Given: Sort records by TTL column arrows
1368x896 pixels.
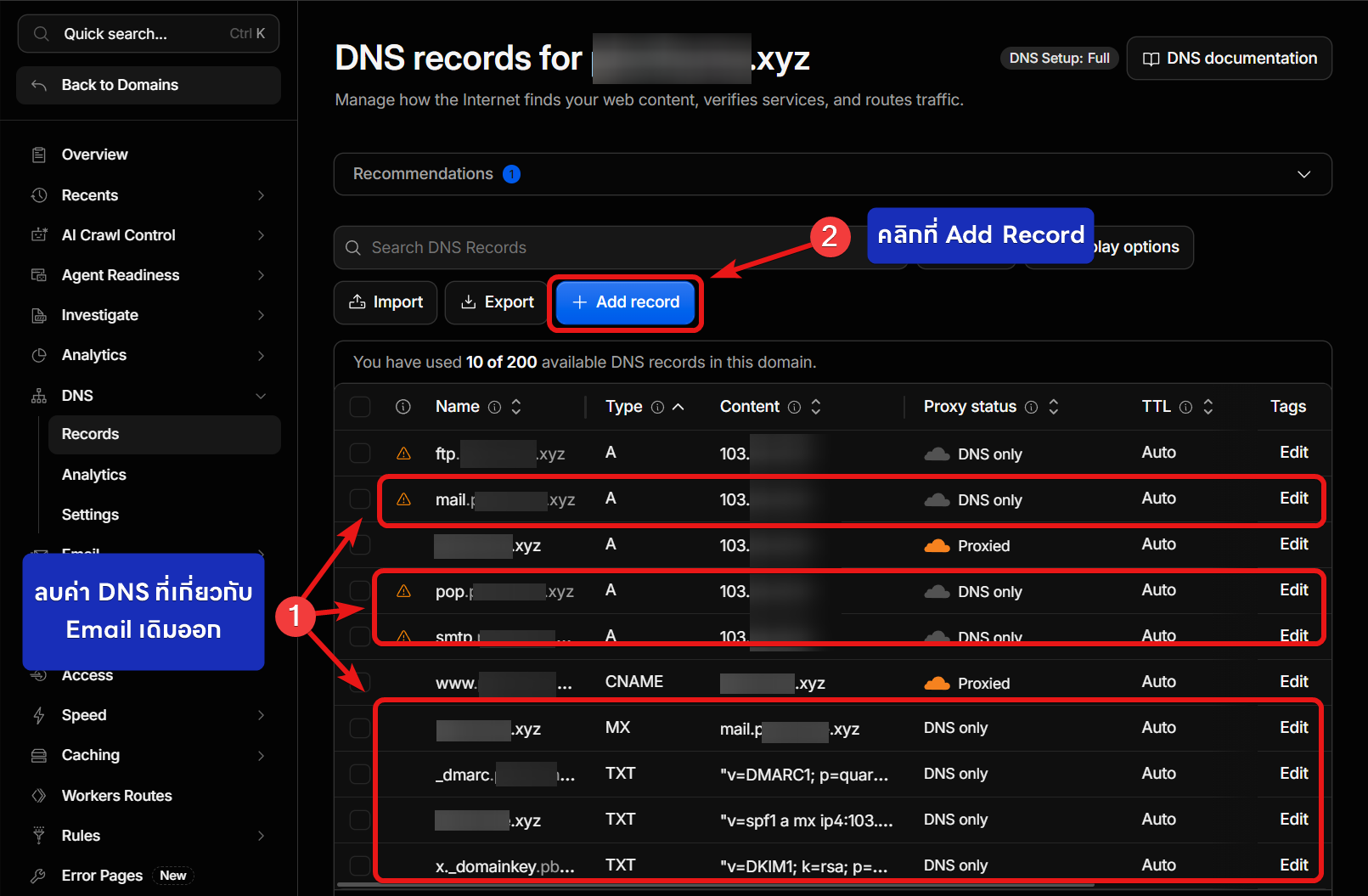Looking at the screenshot, I should (1208, 407).
